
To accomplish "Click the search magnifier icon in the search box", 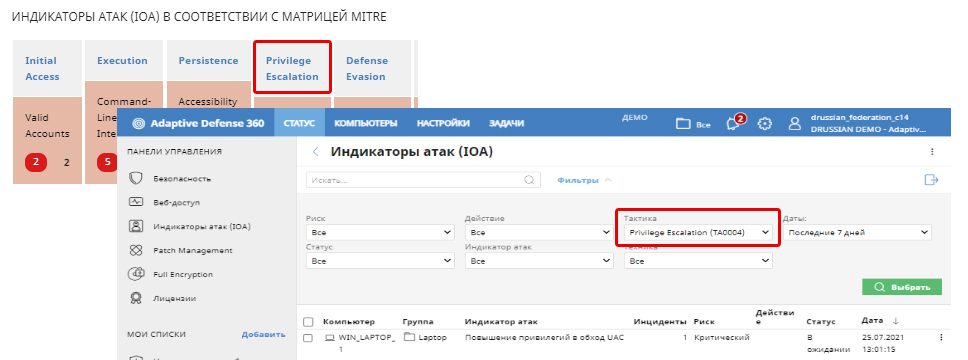I will [529, 180].
